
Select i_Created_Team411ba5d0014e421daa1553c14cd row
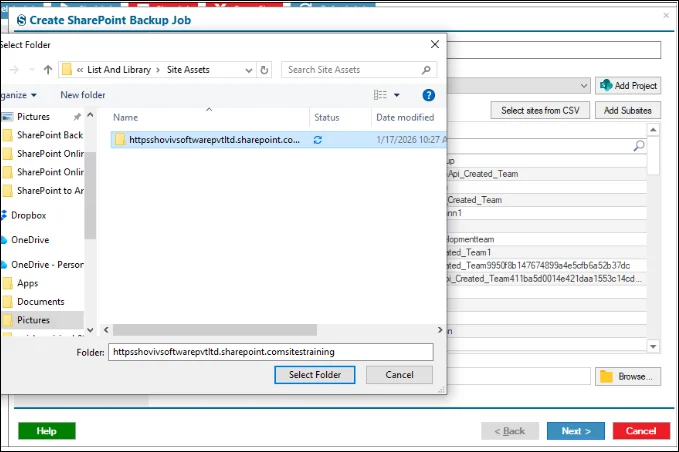[x=546, y=279]
